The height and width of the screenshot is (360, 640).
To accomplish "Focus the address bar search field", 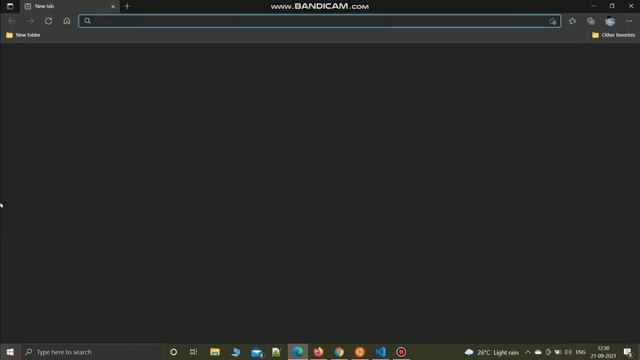I will click(320, 21).
